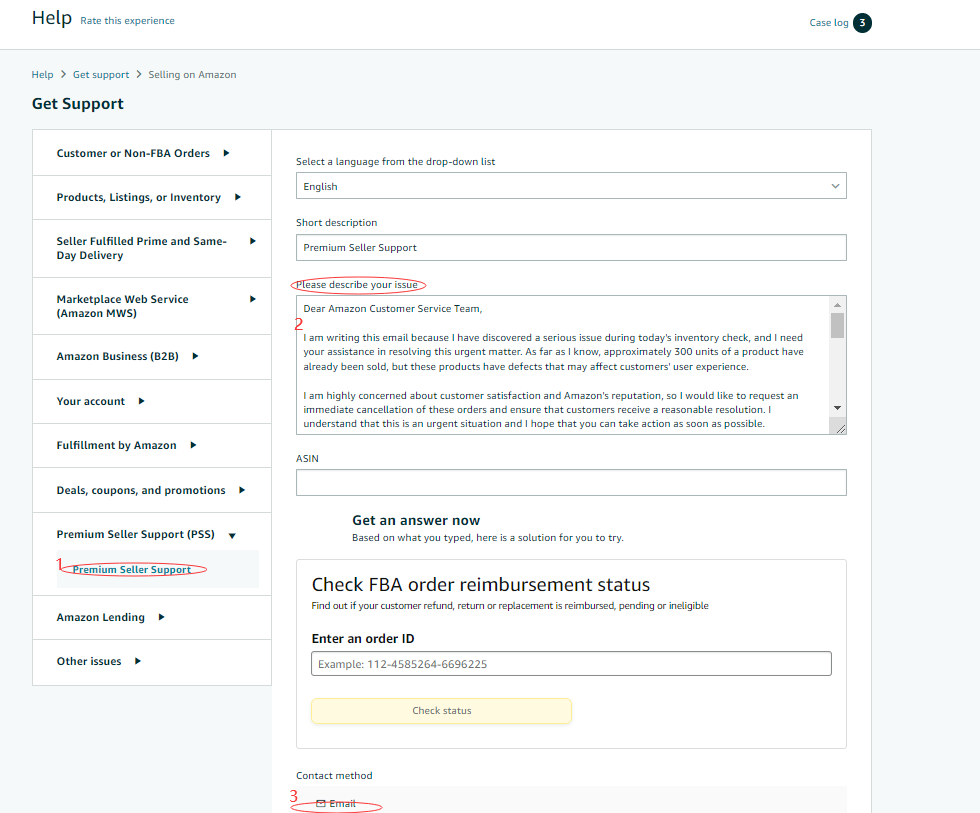Click the Check FBA order reimbursement status title
The image size is (980, 813).
click(x=481, y=584)
